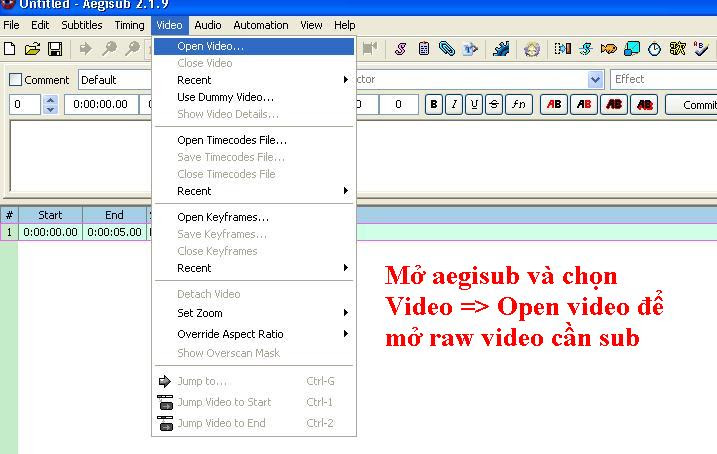
Task: Open the Automation menu
Action: coord(261,25)
